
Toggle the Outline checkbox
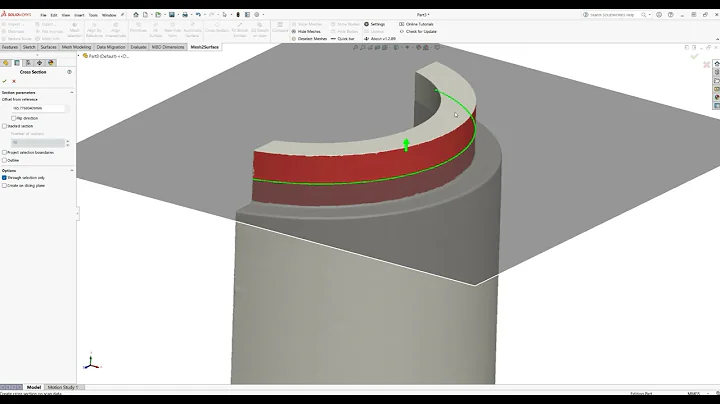click(5, 161)
